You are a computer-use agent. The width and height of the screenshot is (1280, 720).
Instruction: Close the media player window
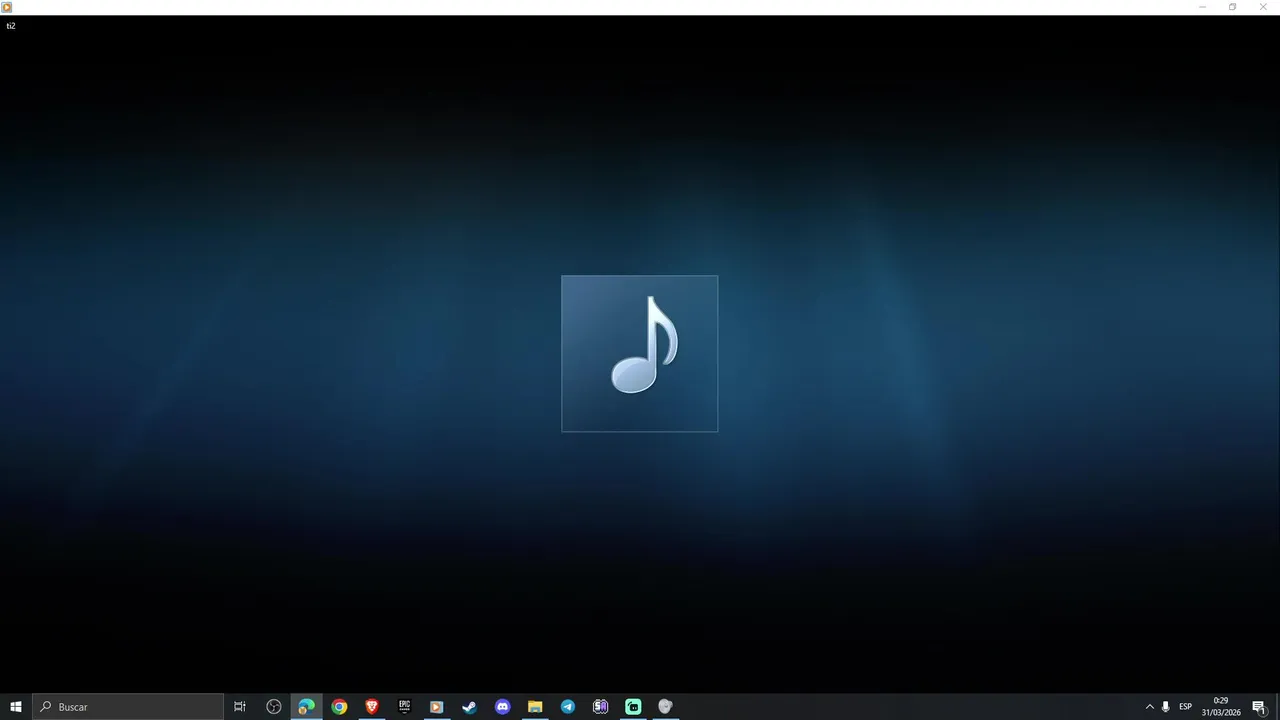(1263, 7)
